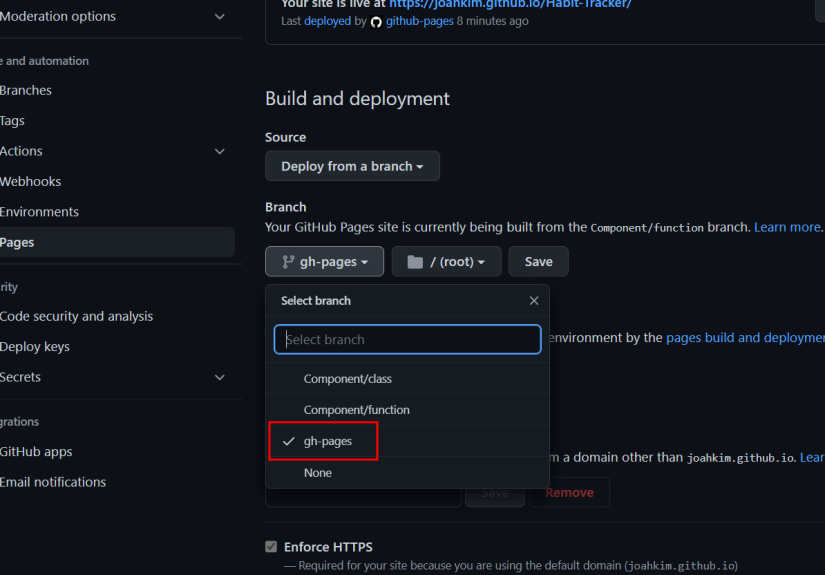
Task: Click the deployed link
Action: click(327, 21)
